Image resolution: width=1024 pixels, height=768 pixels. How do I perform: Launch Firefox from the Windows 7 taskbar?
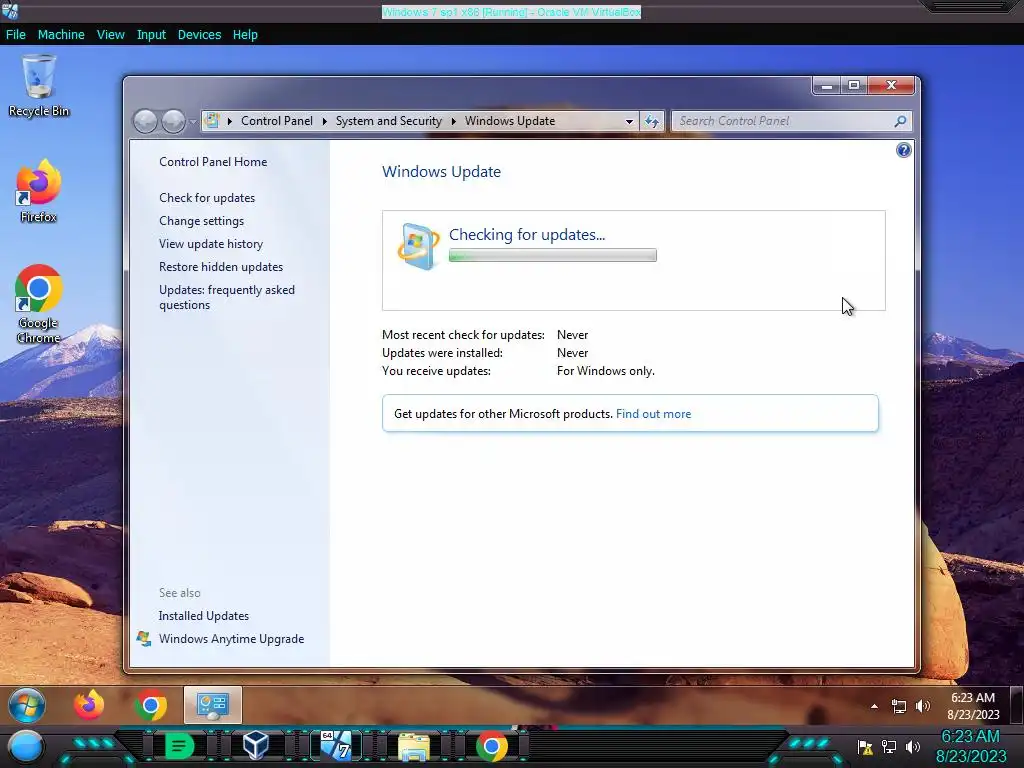click(89, 705)
